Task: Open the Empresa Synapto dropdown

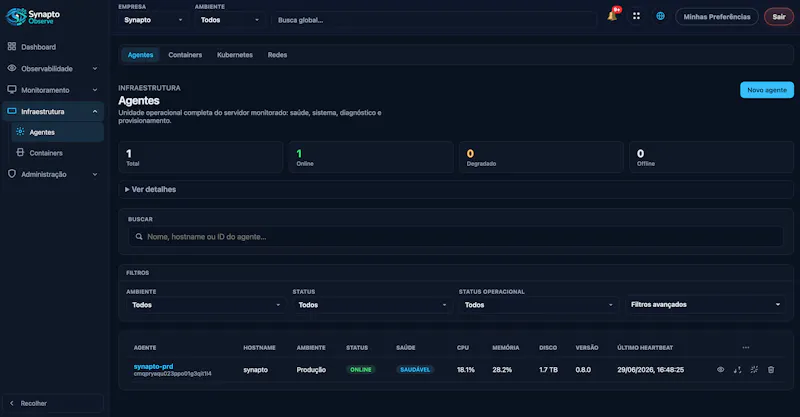Action: (153, 20)
